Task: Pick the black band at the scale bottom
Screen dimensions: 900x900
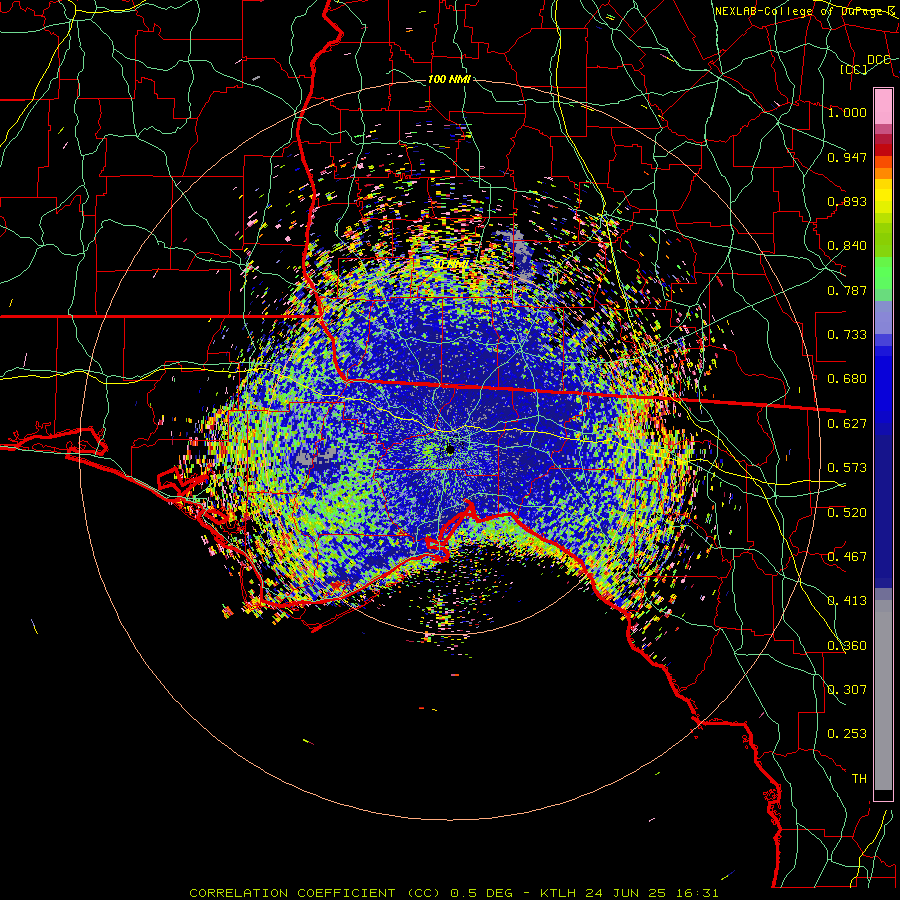Action: coord(883,796)
